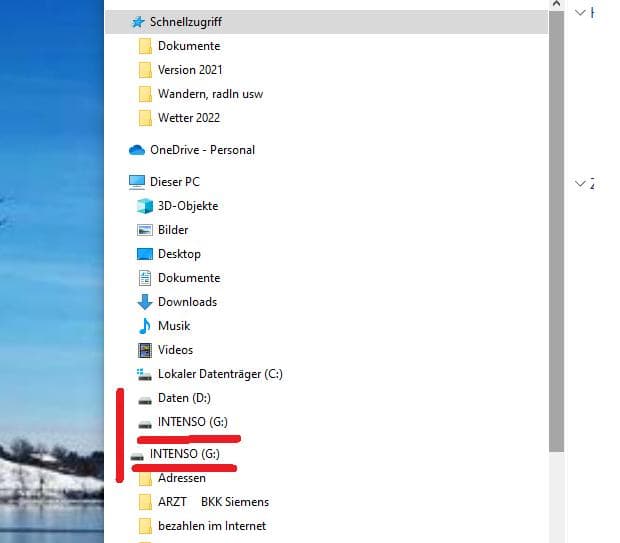
Task: Click the Musik note icon
Action: coord(145,326)
